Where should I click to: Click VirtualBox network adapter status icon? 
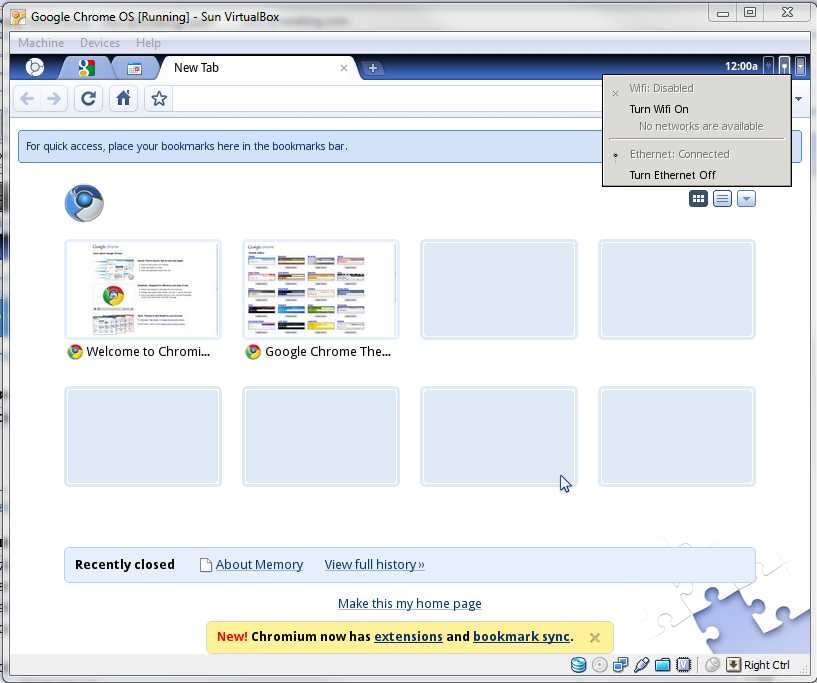(621, 665)
